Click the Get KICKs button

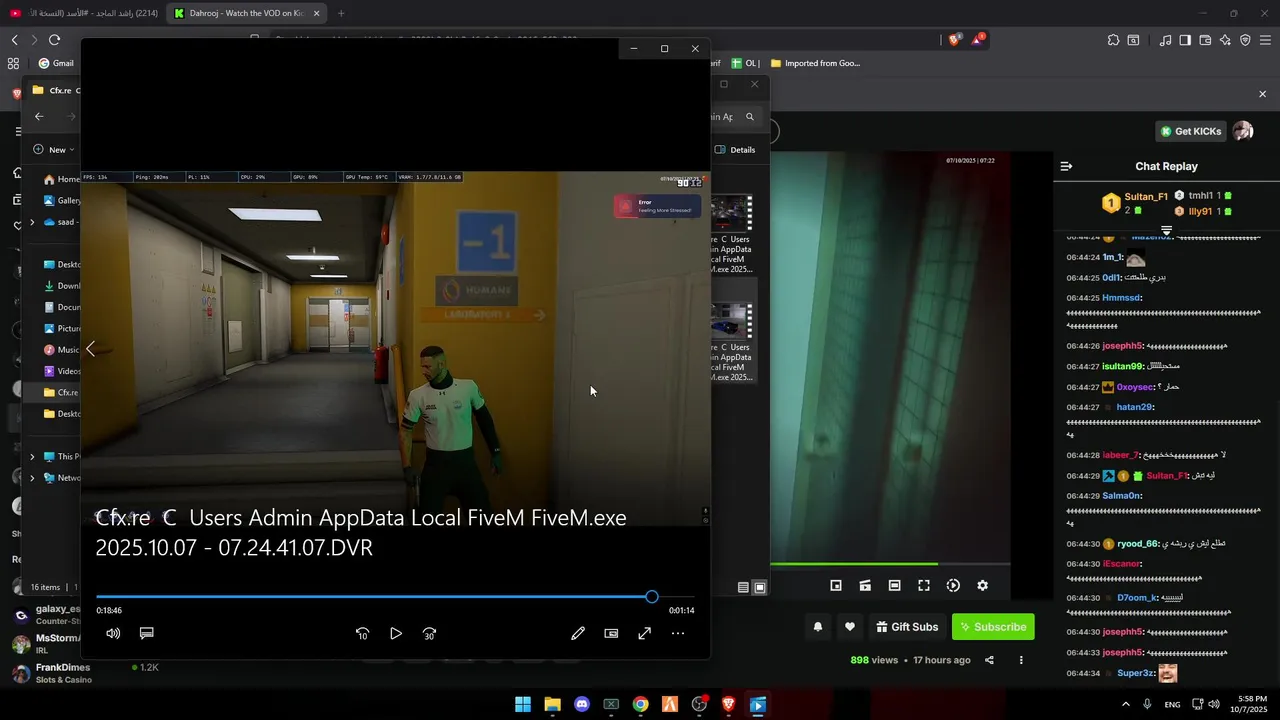pyautogui.click(x=1190, y=131)
